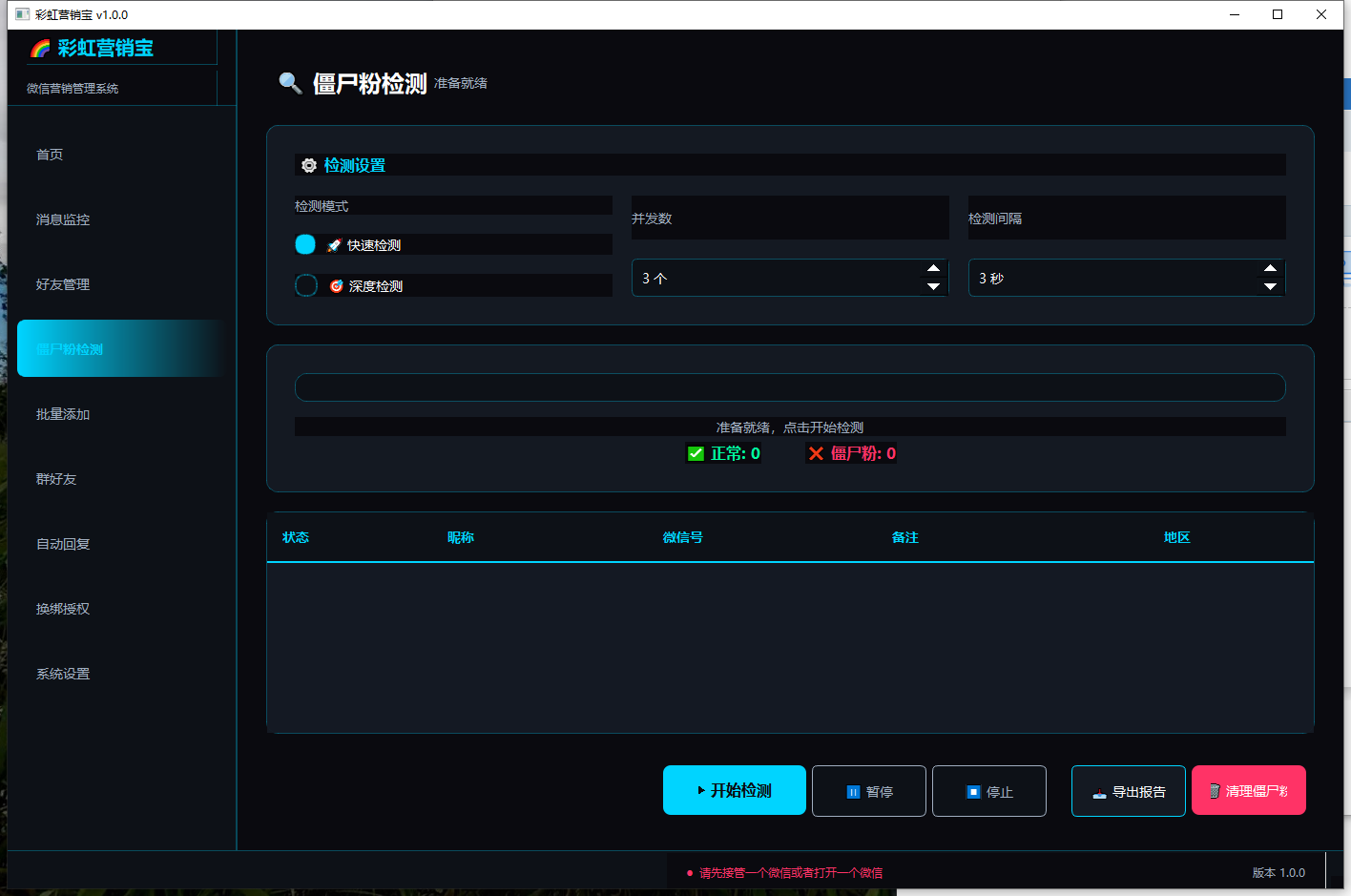
Task: Click the 微信号 column header
Action: [x=683, y=537]
